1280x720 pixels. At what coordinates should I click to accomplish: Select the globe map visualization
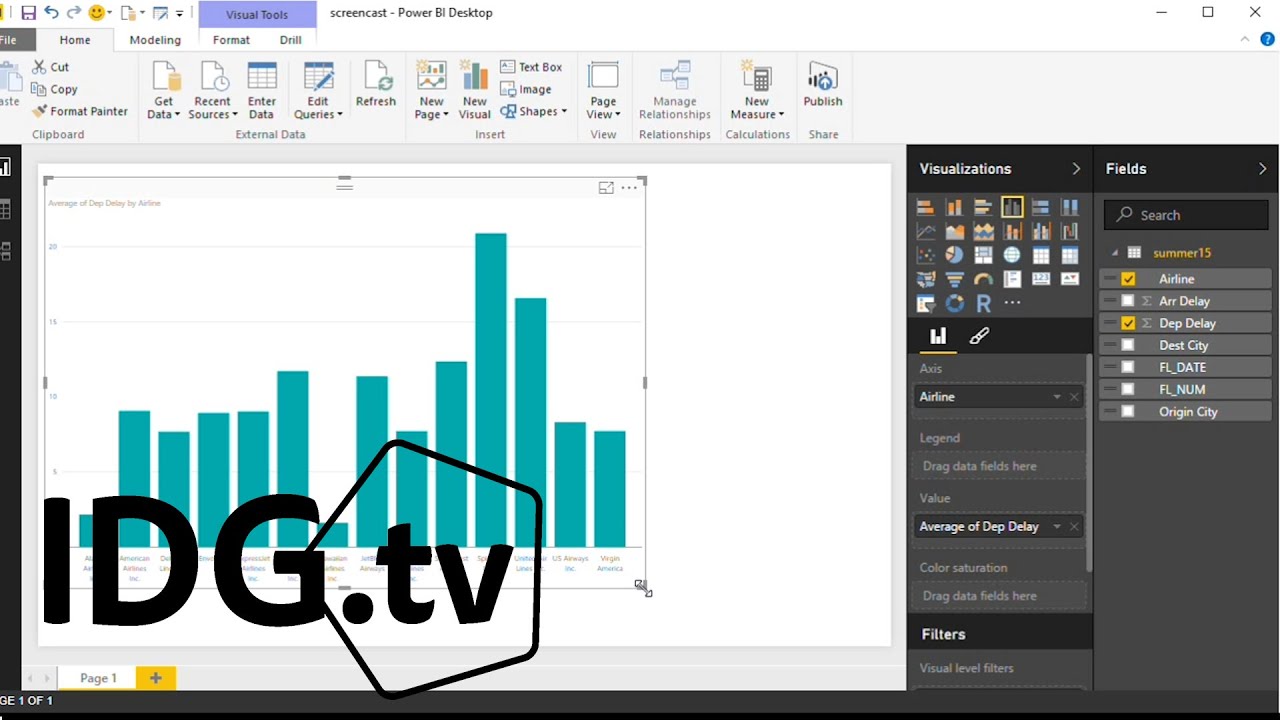point(1012,255)
